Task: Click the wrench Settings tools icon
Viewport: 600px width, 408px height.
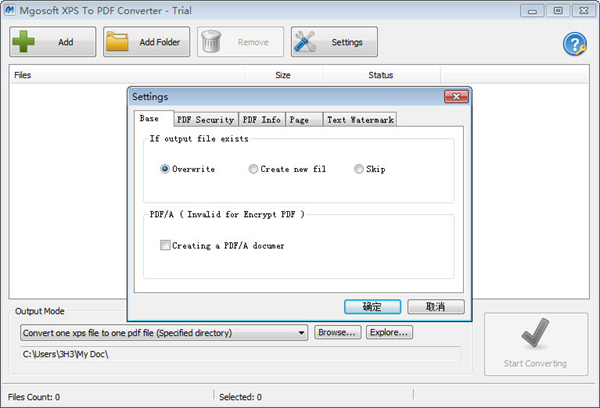Action: pyautogui.click(x=305, y=41)
